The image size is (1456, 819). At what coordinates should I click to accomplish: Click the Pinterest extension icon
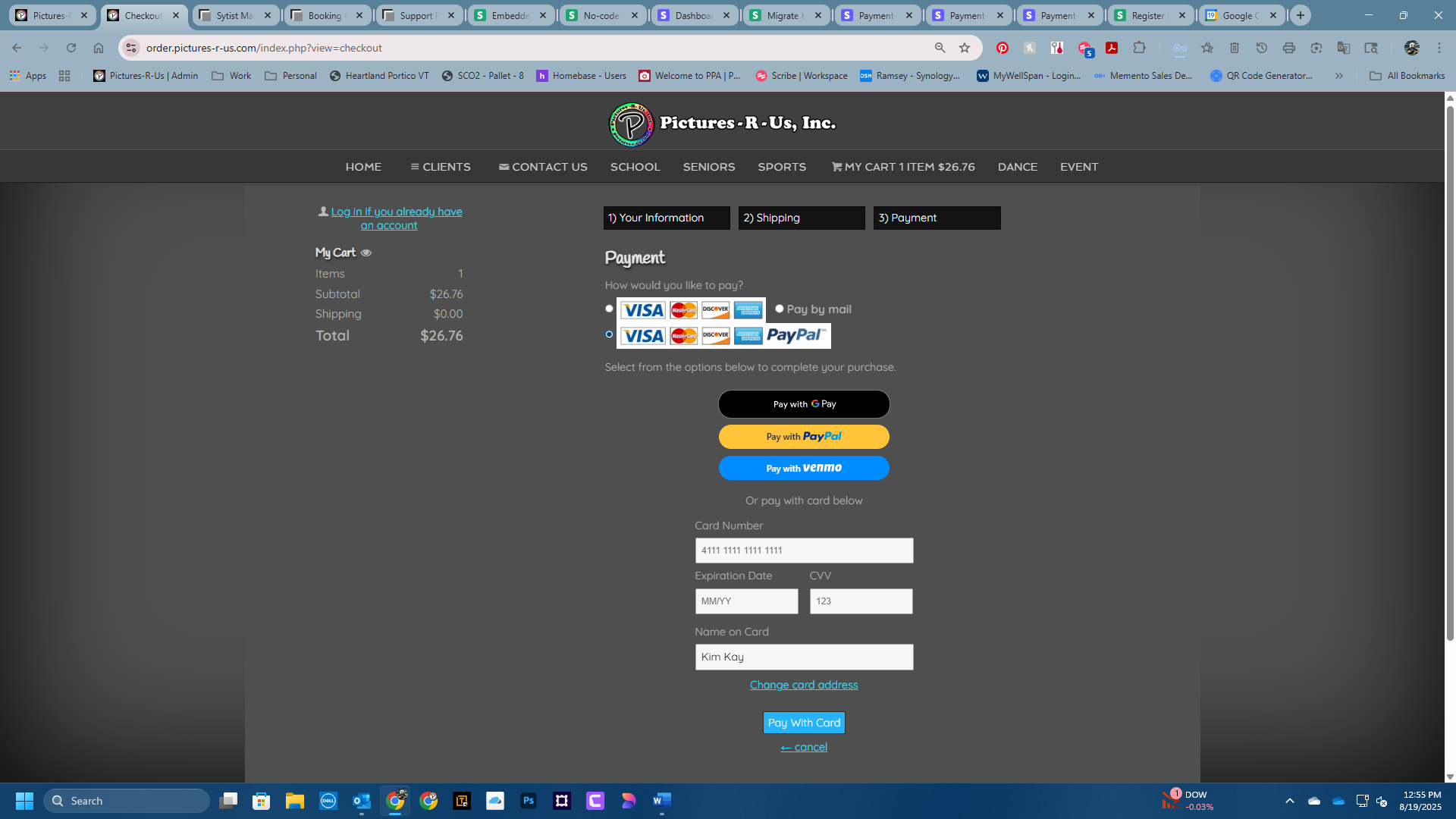pyautogui.click(x=1003, y=48)
